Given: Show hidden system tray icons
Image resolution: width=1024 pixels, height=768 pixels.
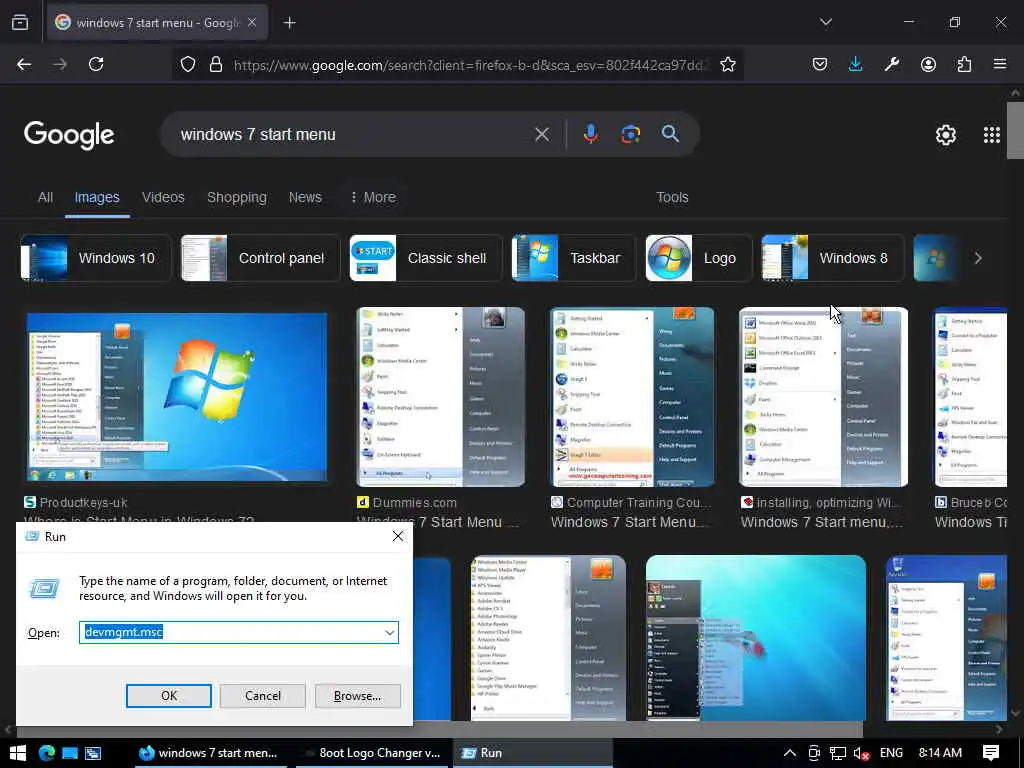Looking at the screenshot, I should tap(790, 753).
